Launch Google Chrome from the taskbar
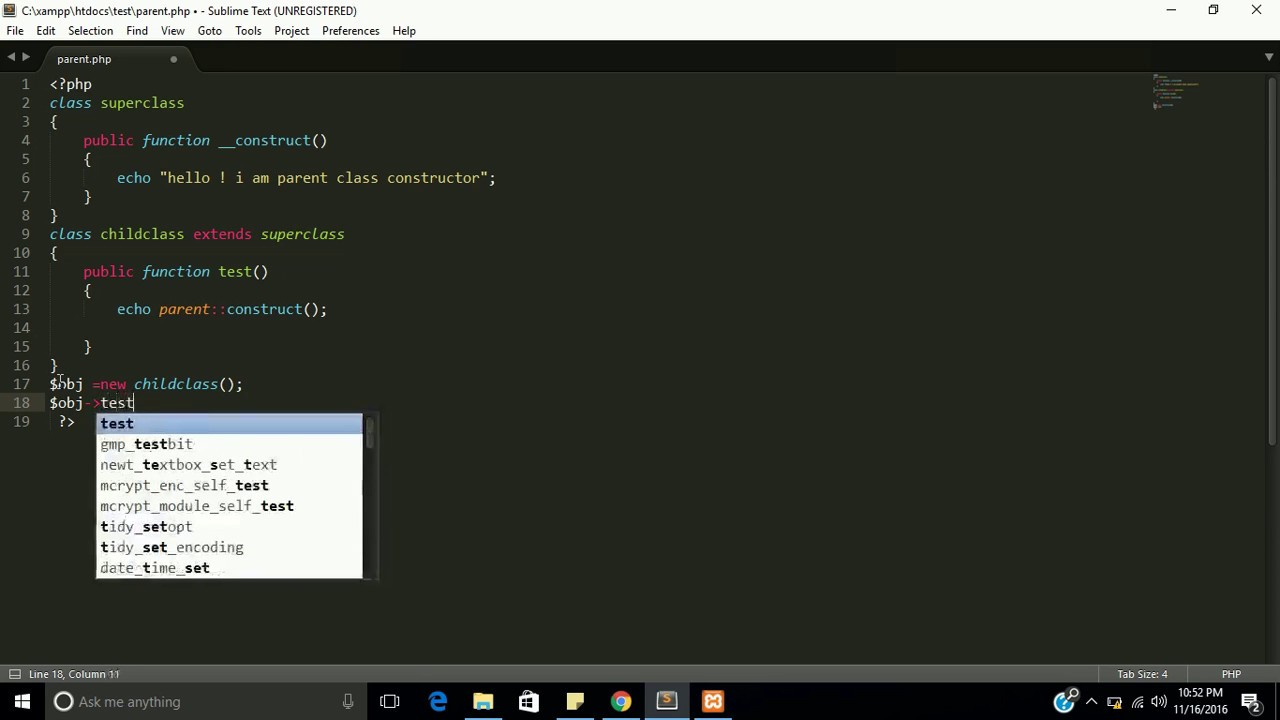 point(621,702)
